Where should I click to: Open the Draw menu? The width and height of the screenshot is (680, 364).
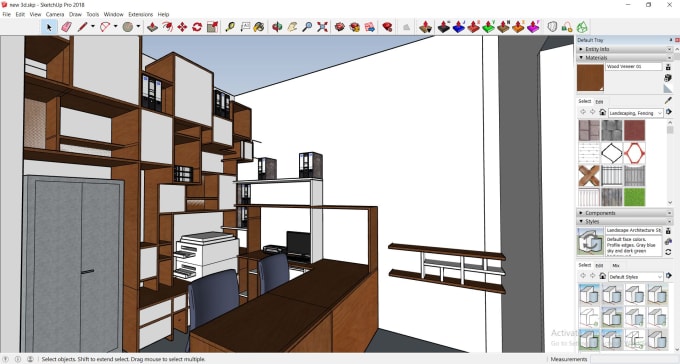75,14
